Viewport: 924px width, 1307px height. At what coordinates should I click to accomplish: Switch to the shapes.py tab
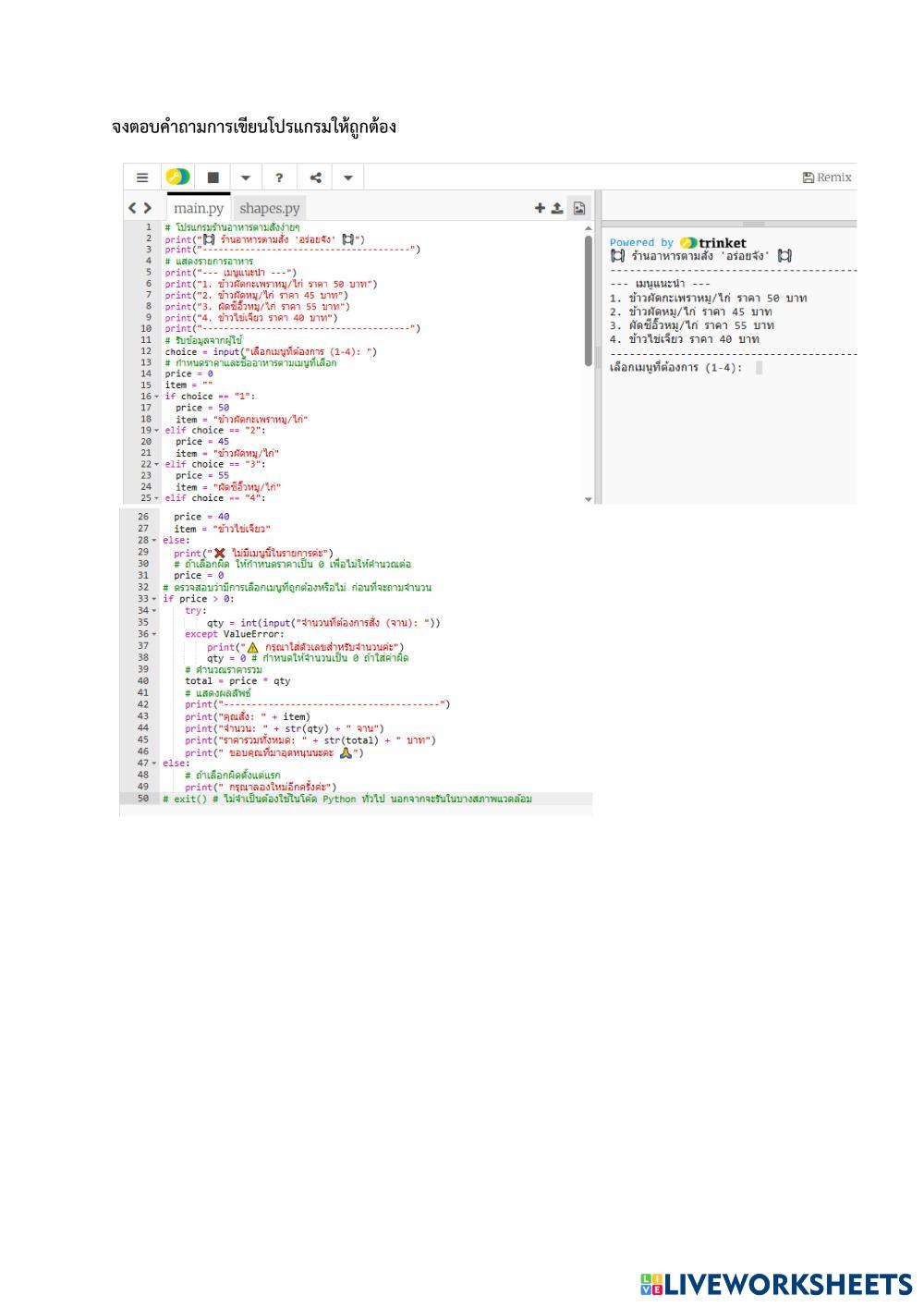pos(270,209)
